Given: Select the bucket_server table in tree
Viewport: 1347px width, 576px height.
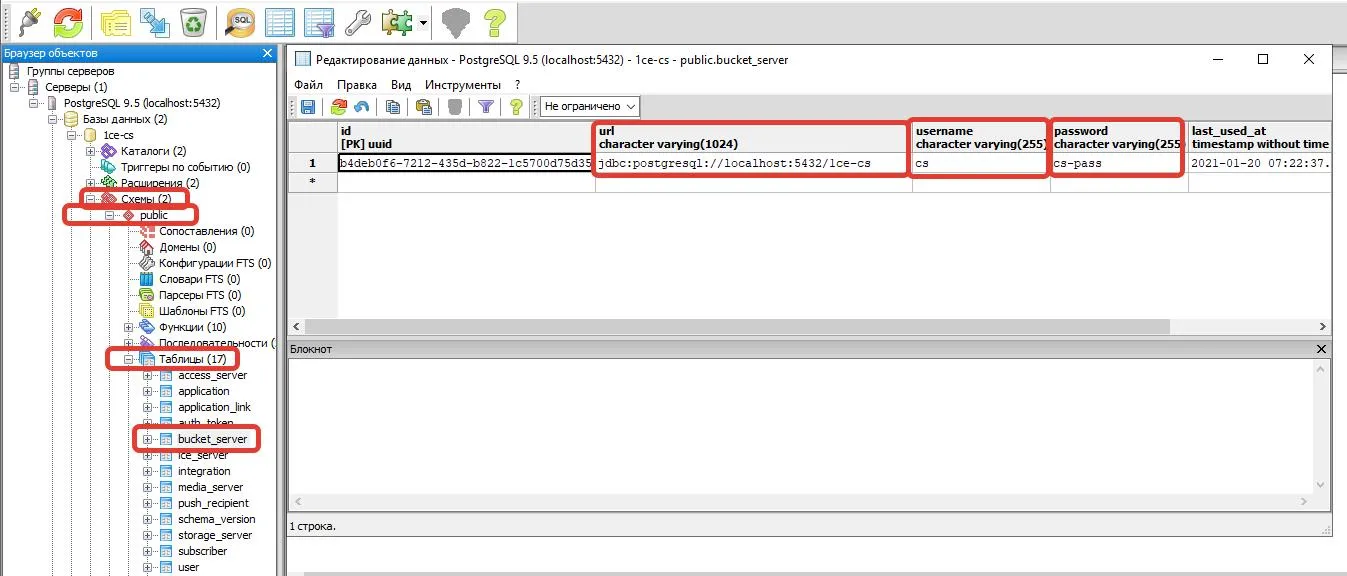Looking at the screenshot, I should point(212,439).
